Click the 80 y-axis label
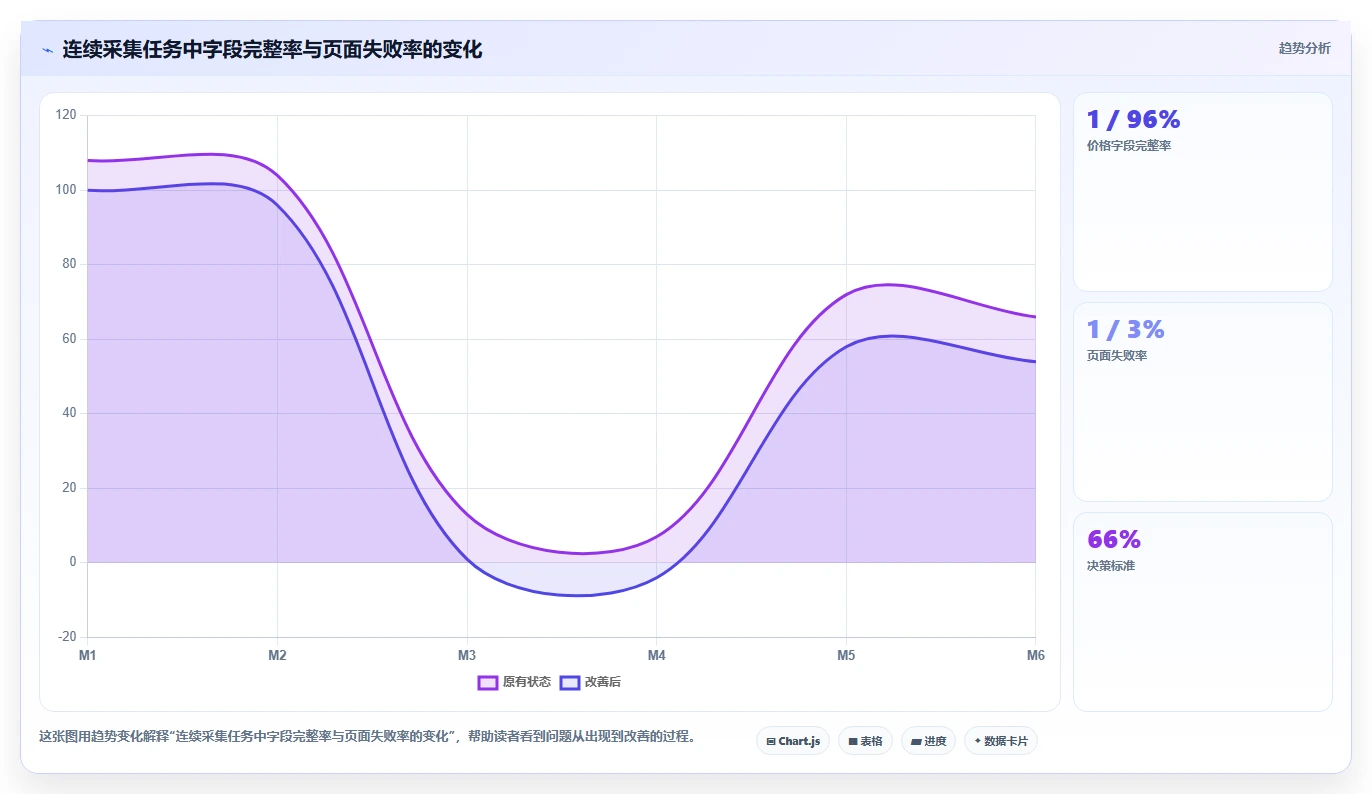 [x=69, y=264]
